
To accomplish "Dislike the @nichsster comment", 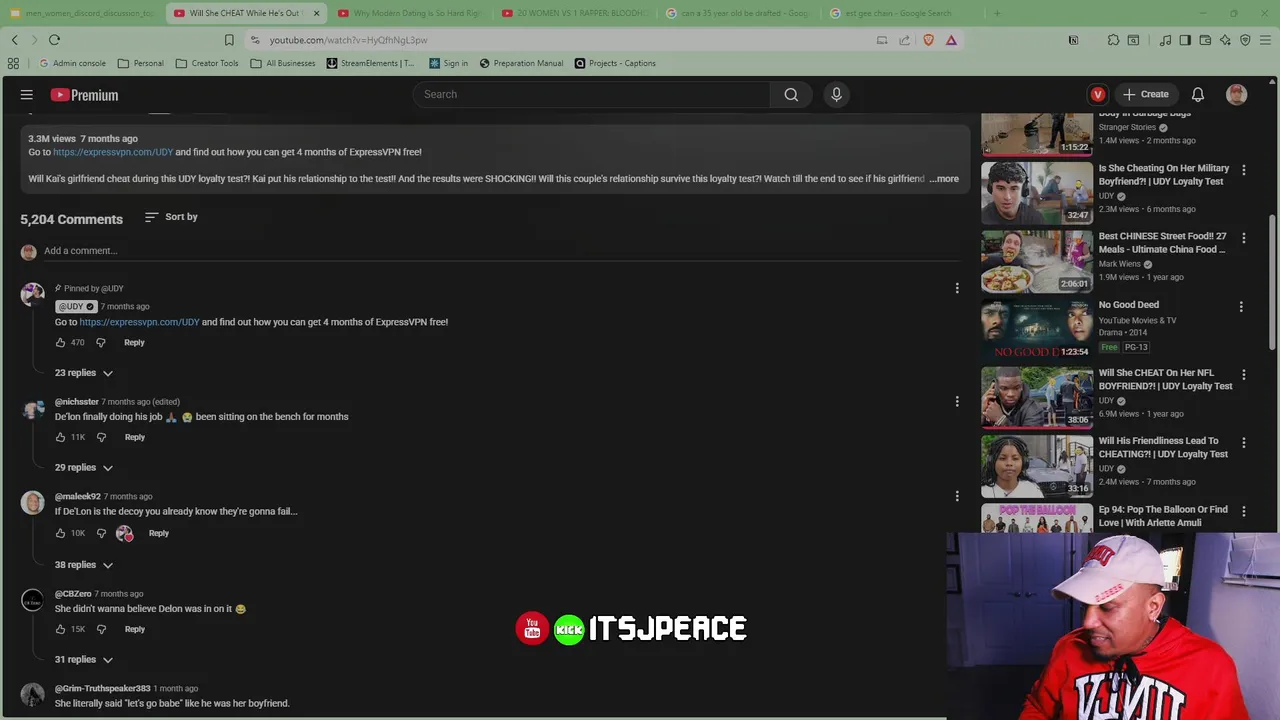I will [101, 437].
